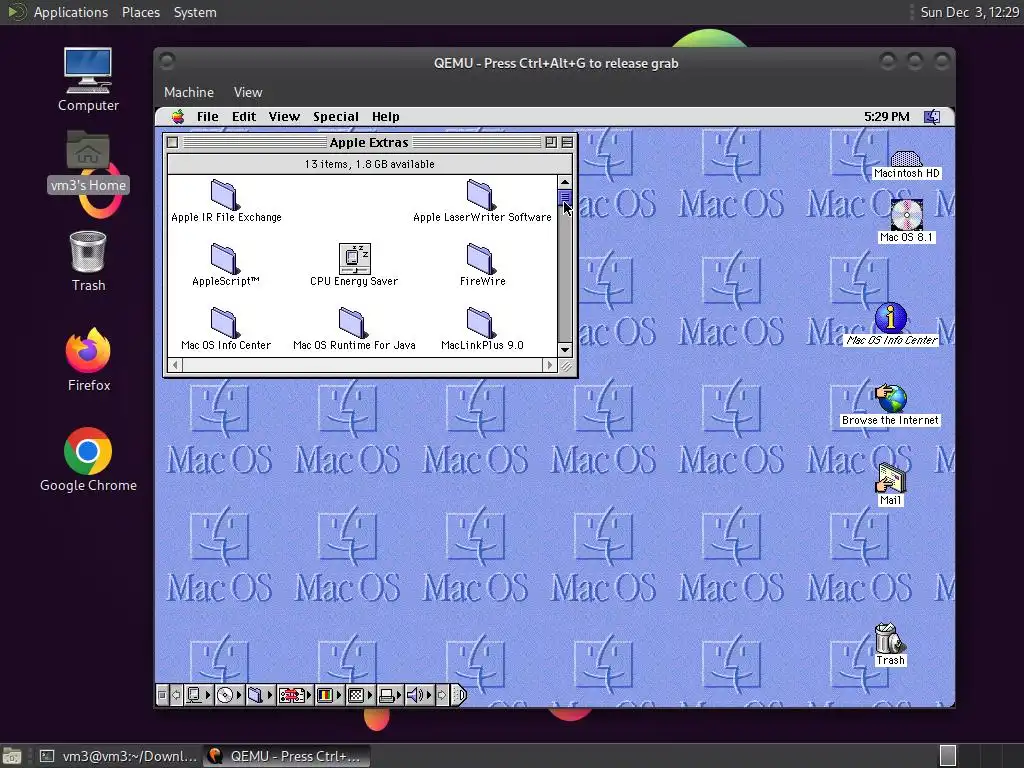
Task: Open the File Sharing control strip module
Action: click(259, 695)
